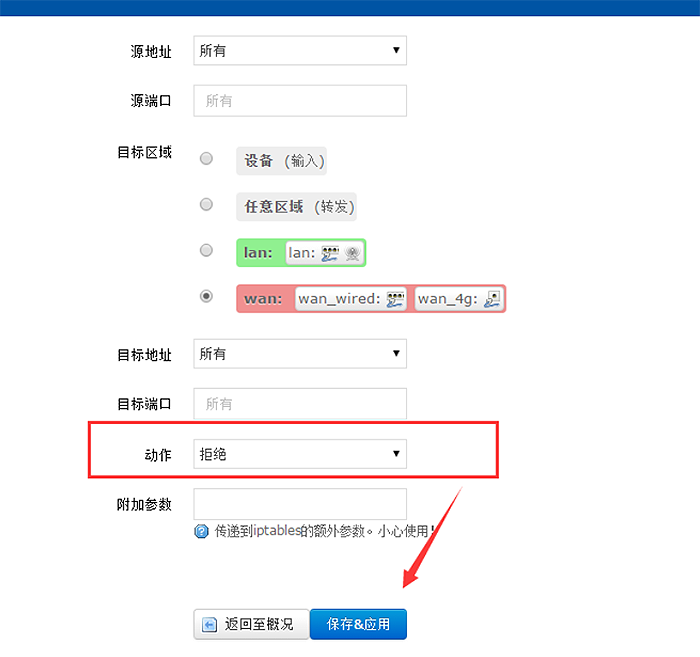Open the 源地址 dropdown

tap(300, 50)
